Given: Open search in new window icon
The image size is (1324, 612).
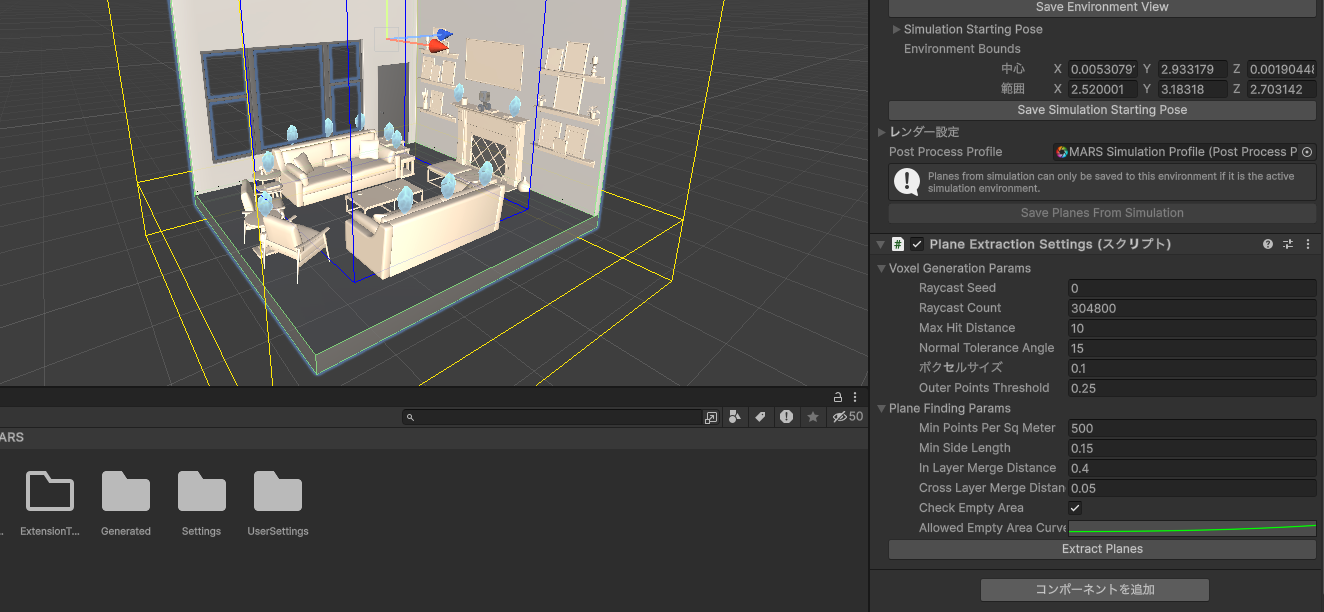Looking at the screenshot, I should tap(711, 417).
